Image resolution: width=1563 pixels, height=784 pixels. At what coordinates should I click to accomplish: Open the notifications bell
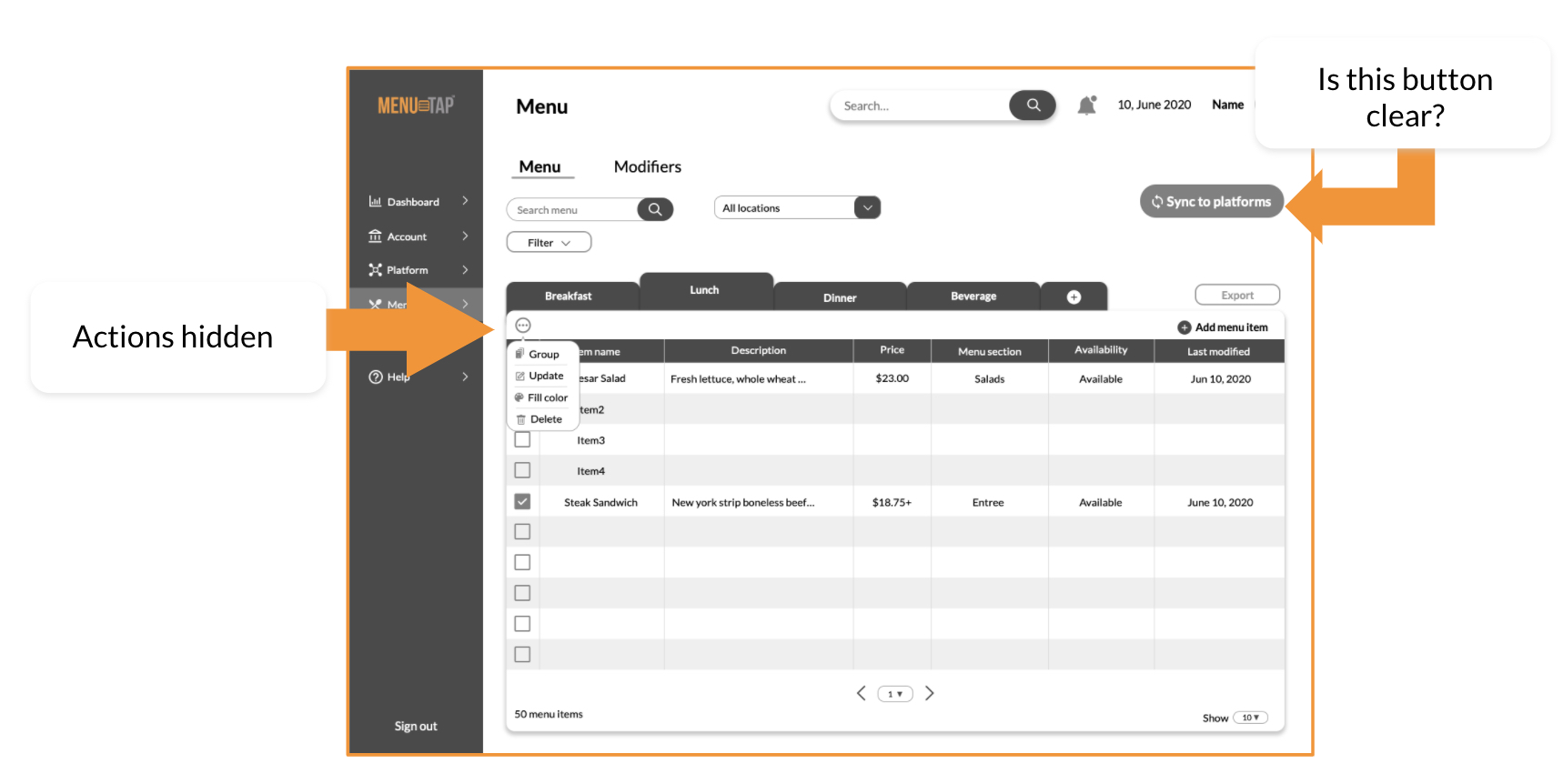coord(1086,106)
